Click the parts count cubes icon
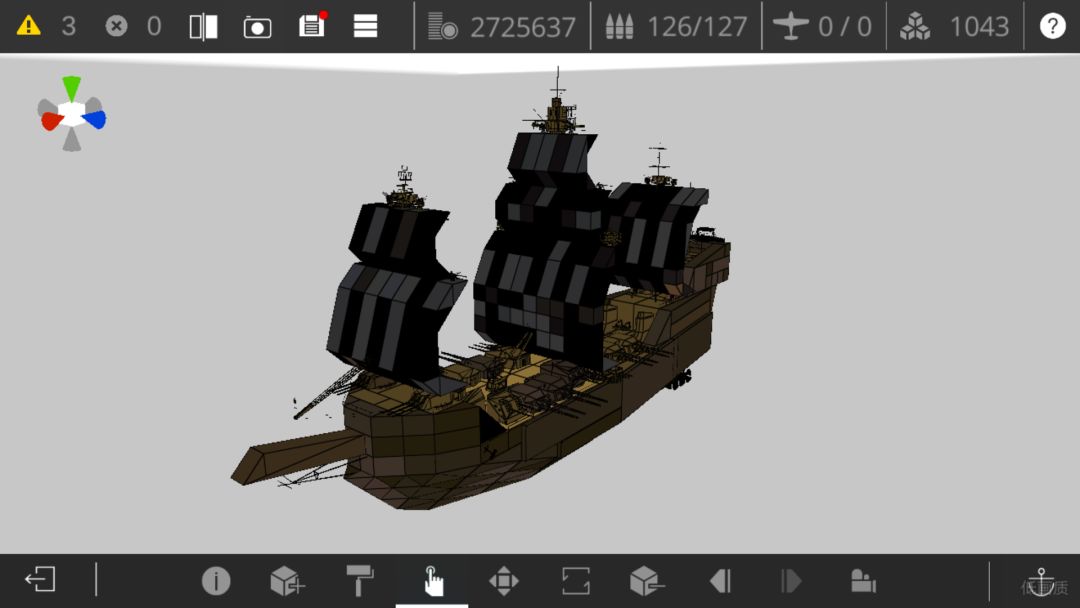Image resolution: width=1080 pixels, height=608 pixels. tap(915, 27)
